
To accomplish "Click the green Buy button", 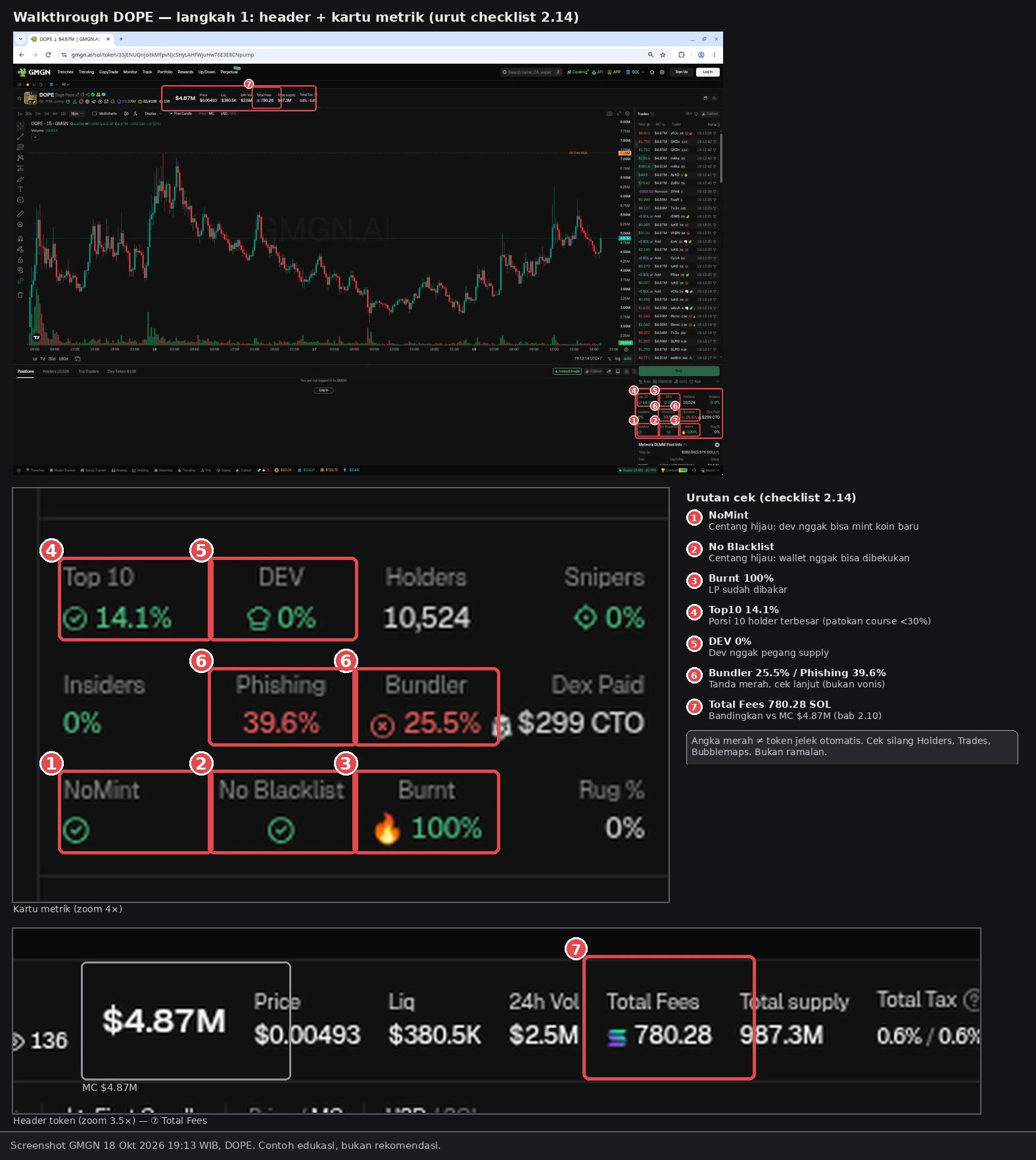I will coord(679,371).
